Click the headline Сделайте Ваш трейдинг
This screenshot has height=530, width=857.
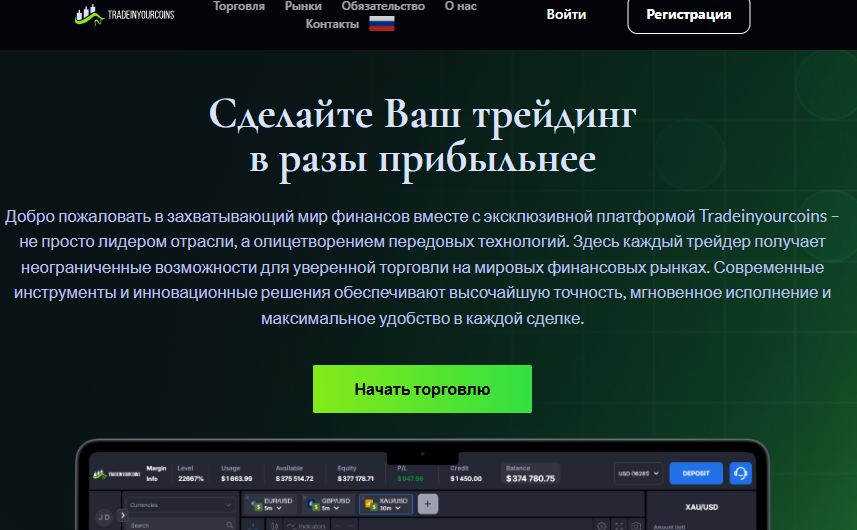click(x=422, y=114)
